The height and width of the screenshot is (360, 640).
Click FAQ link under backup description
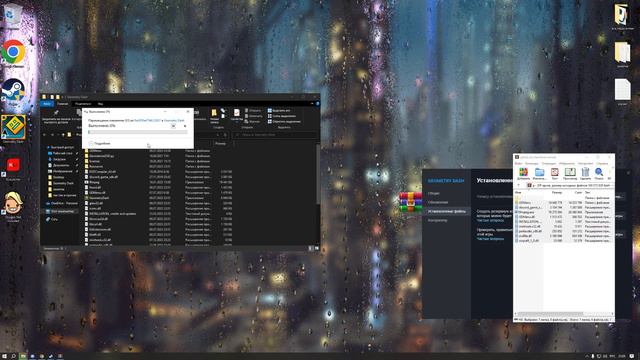tap(490, 220)
